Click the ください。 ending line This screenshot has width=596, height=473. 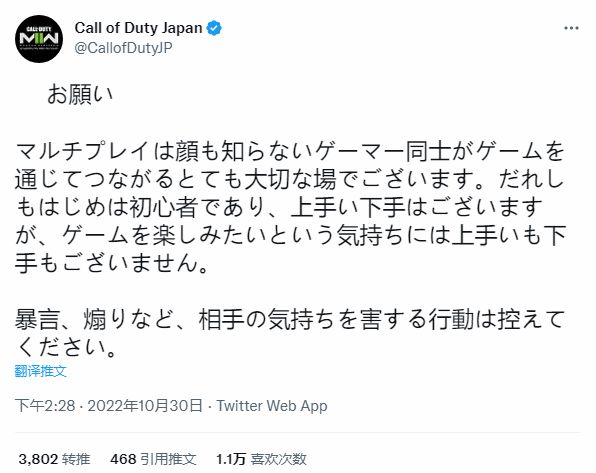[x=67, y=347]
